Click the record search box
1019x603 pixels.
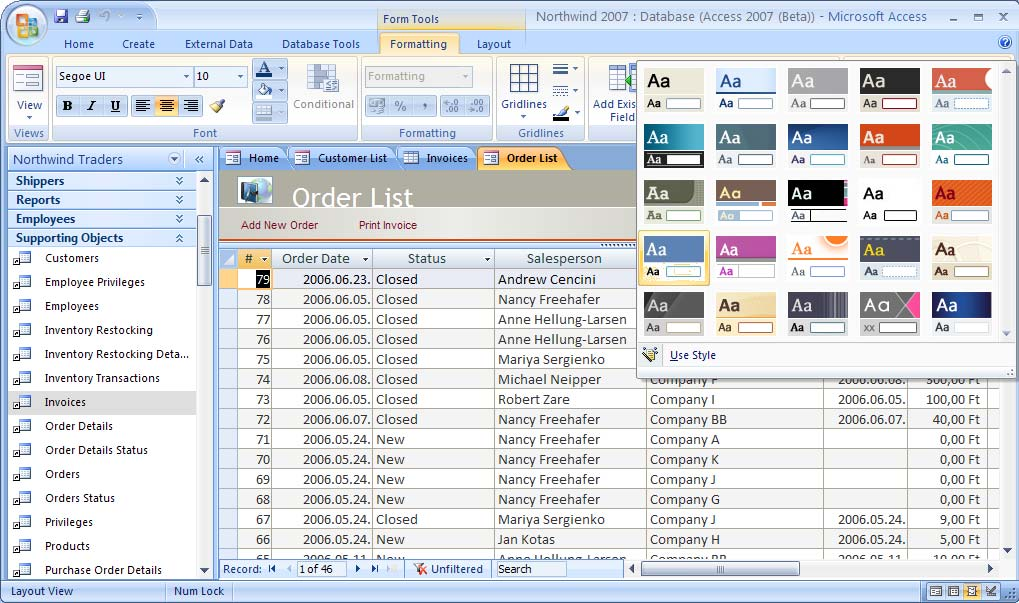(530, 569)
